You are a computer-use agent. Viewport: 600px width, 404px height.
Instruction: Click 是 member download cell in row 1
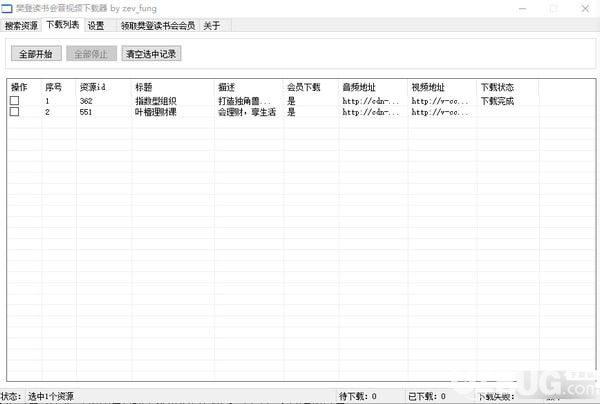pos(292,101)
